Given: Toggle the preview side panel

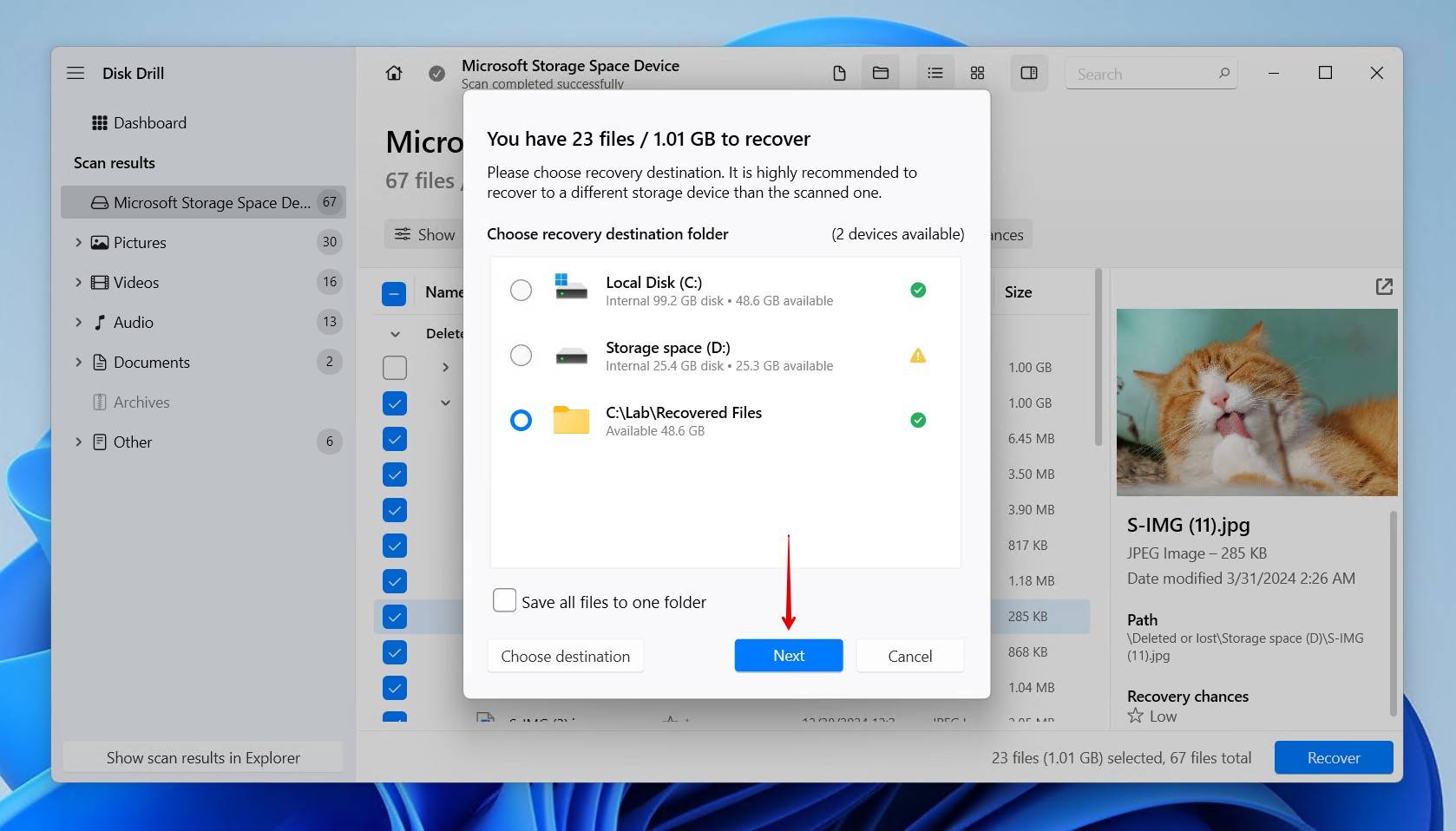Looking at the screenshot, I should tap(1028, 73).
